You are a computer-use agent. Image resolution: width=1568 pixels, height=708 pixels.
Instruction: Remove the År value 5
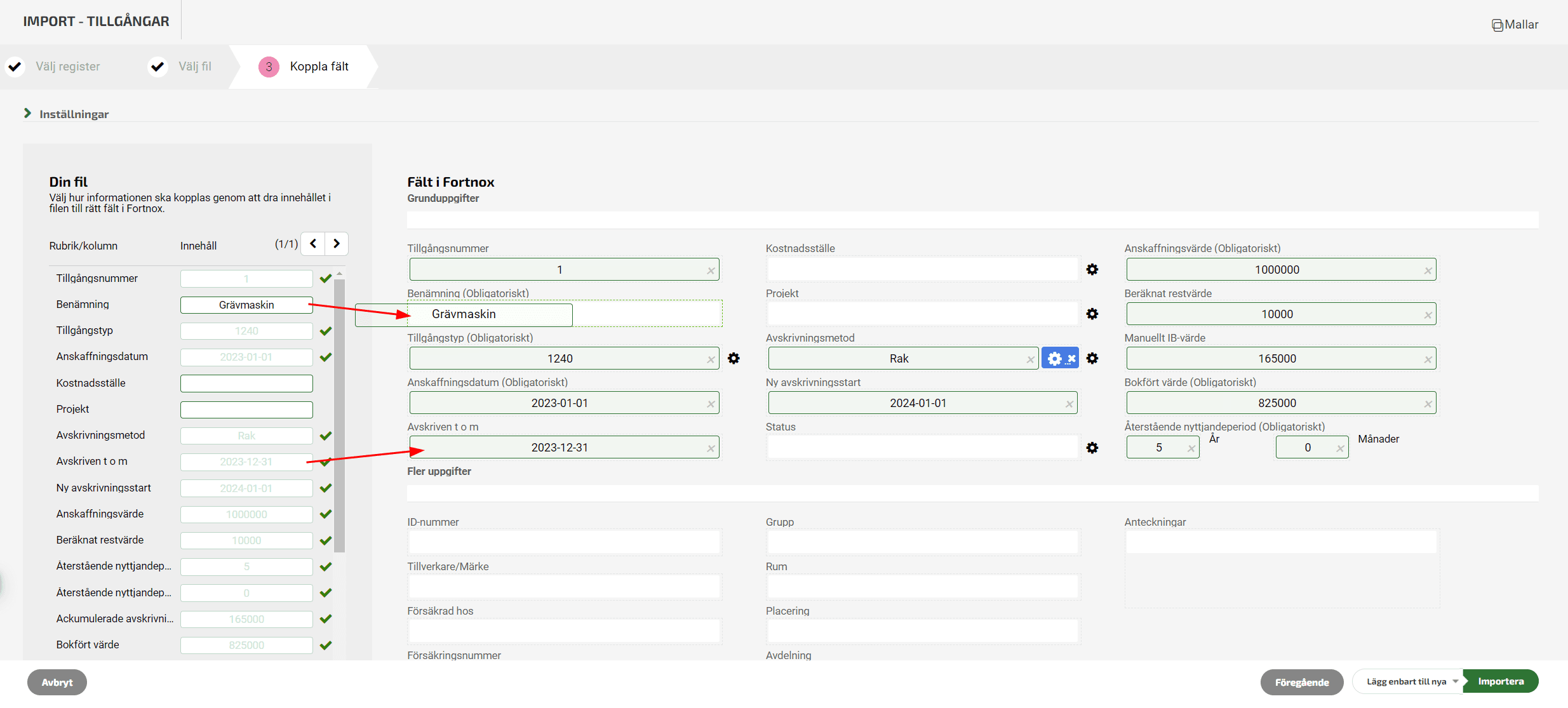pyautogui.click(x=1191, y=448)
